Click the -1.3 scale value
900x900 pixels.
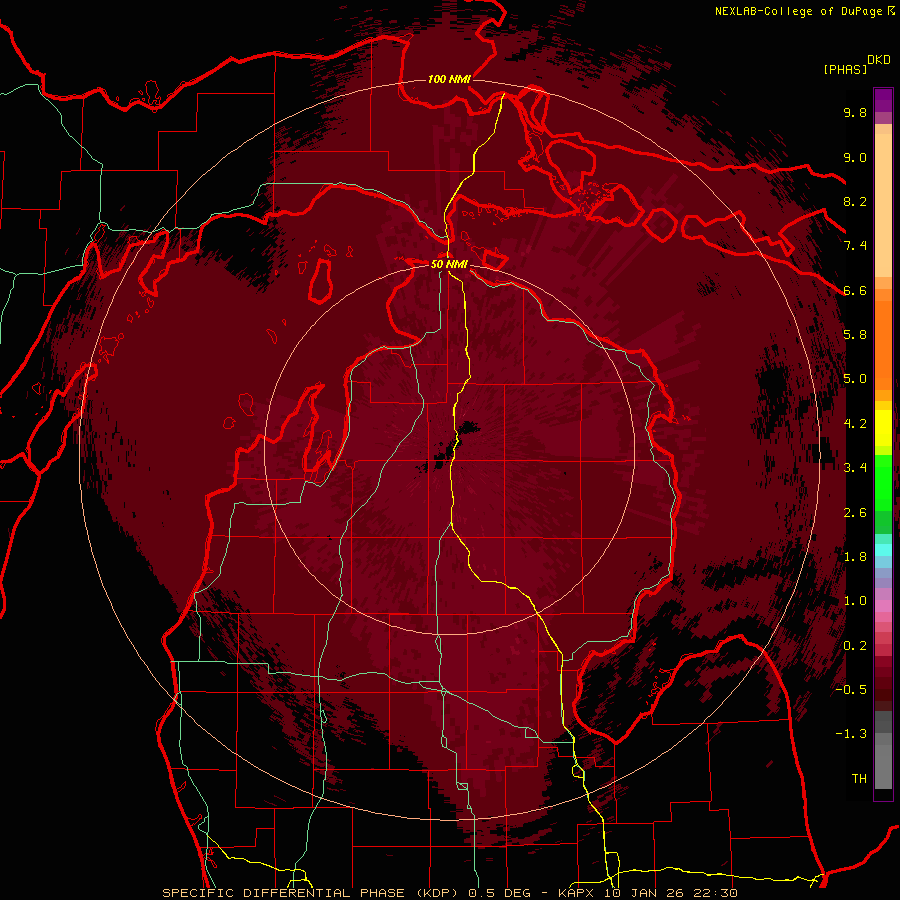pyautogui.click(x=851, y=734)
